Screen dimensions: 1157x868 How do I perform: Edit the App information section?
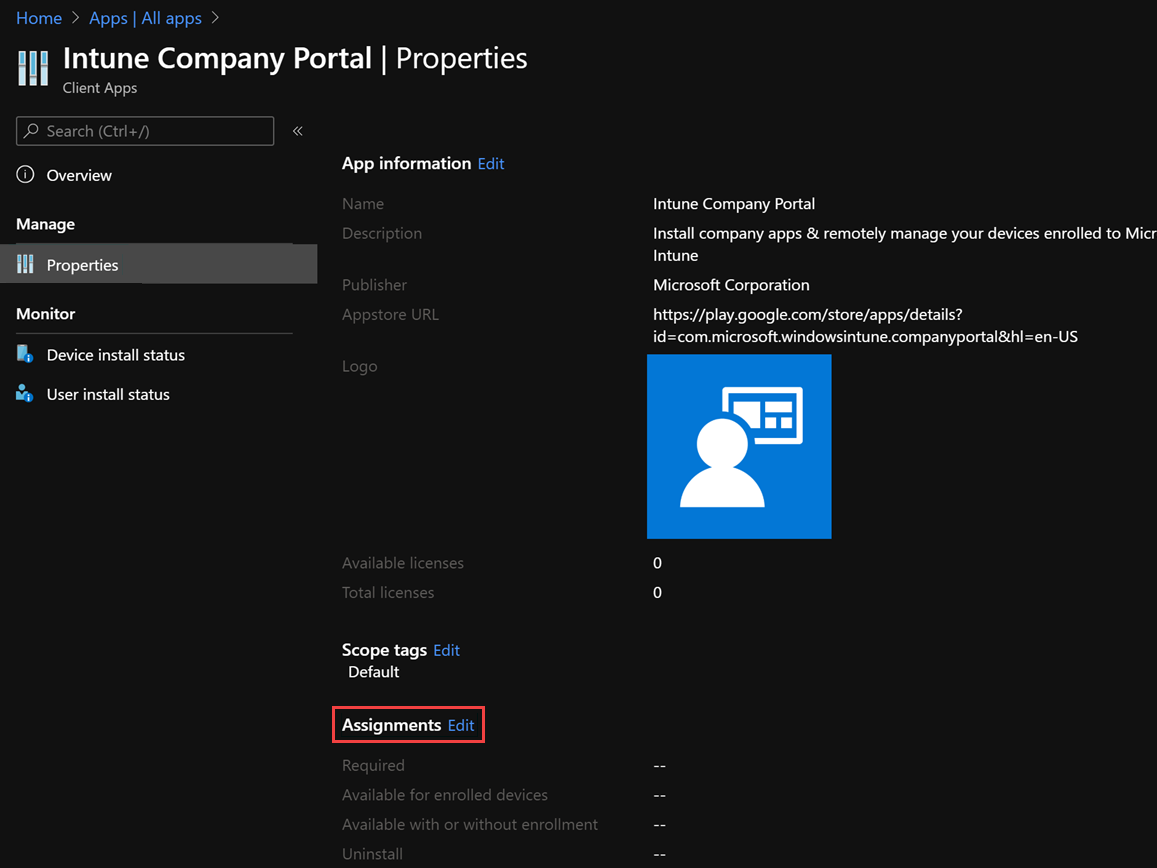pos(491,164)
